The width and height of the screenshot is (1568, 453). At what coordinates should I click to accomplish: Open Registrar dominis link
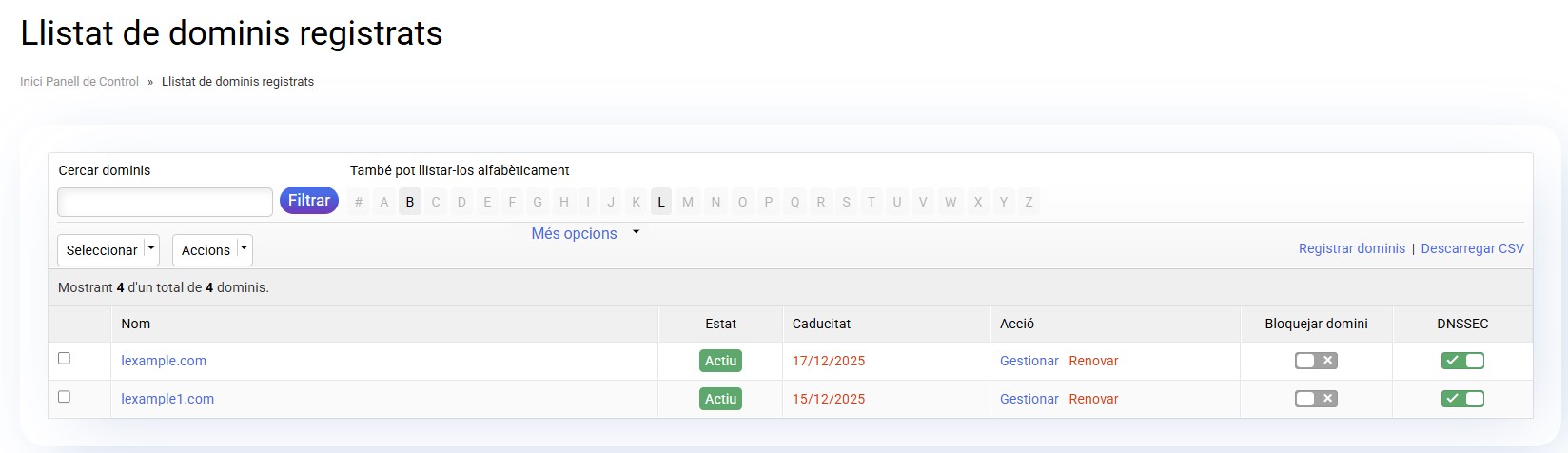point(1351,248)
